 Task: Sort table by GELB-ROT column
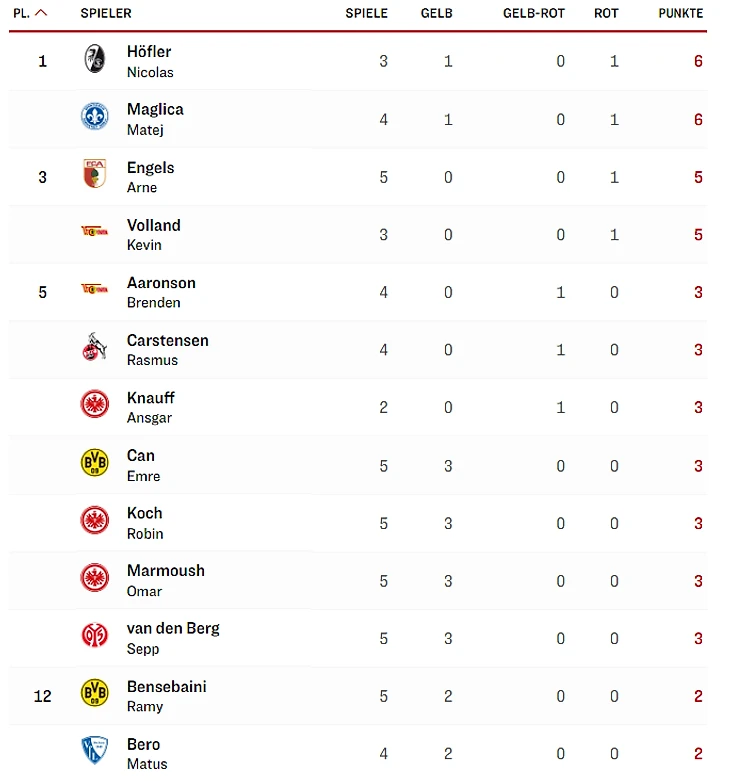(533, 13)
